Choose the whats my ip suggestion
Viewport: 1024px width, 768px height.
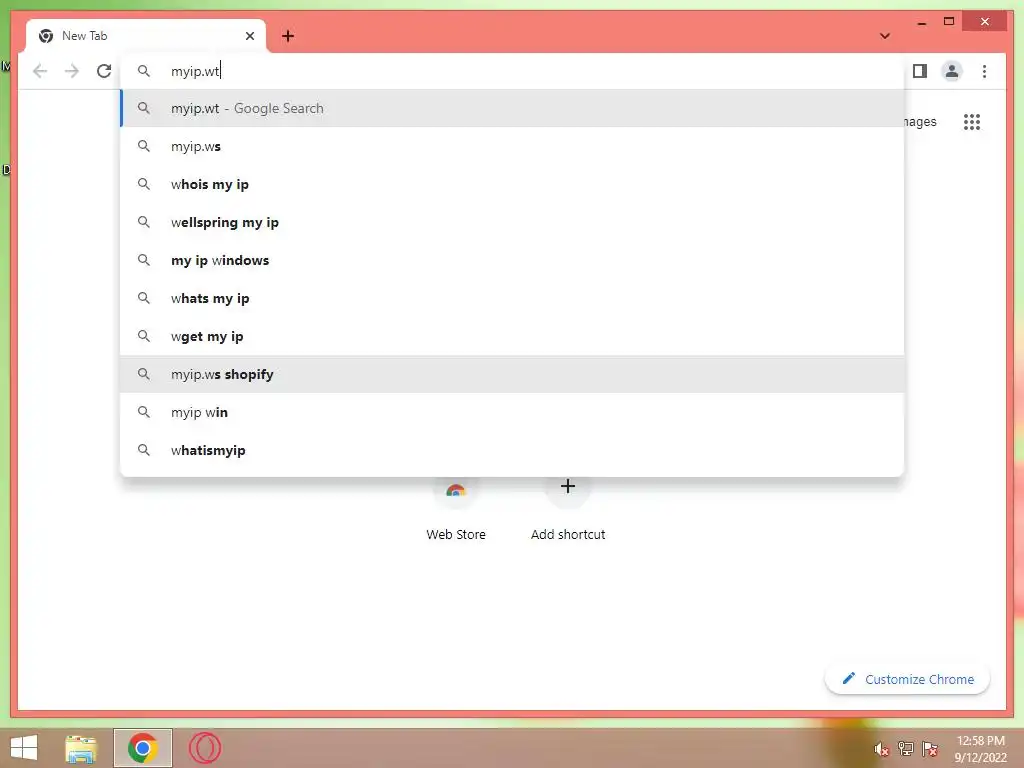513,298
